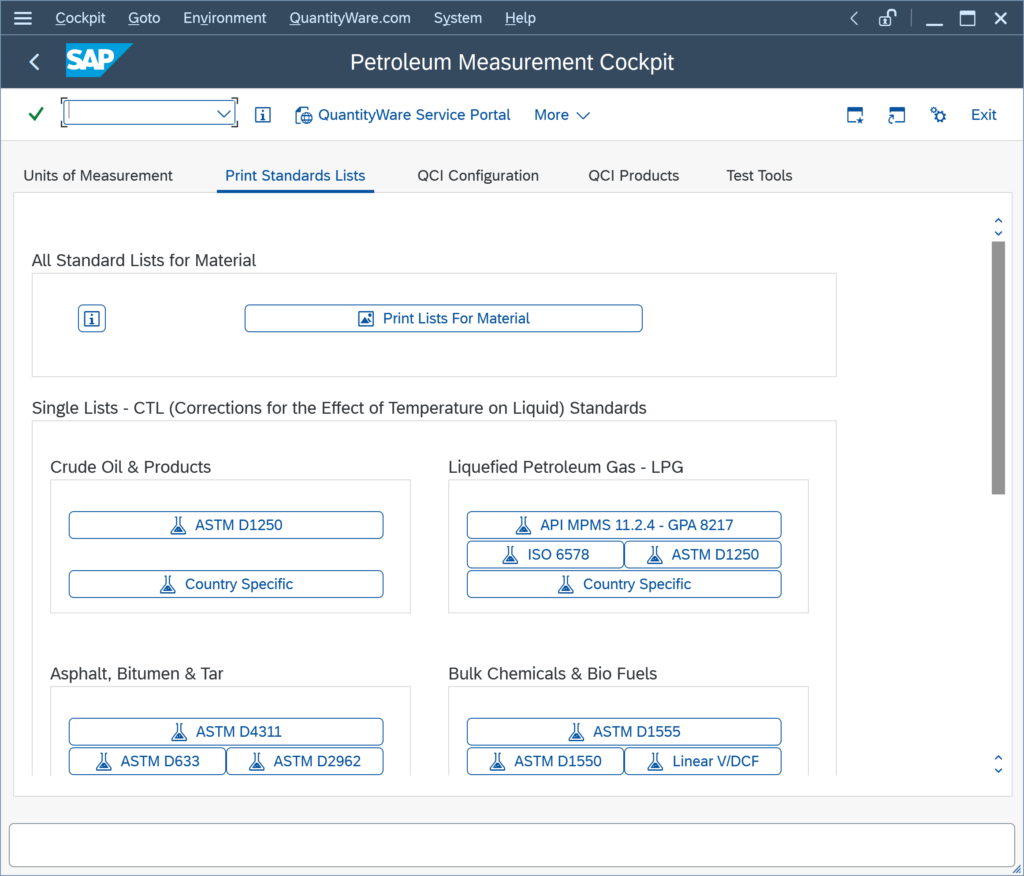Click the resize grip in status bar corner
Viewport: 1024px width, 876px height.
[x=1016, y=868]
